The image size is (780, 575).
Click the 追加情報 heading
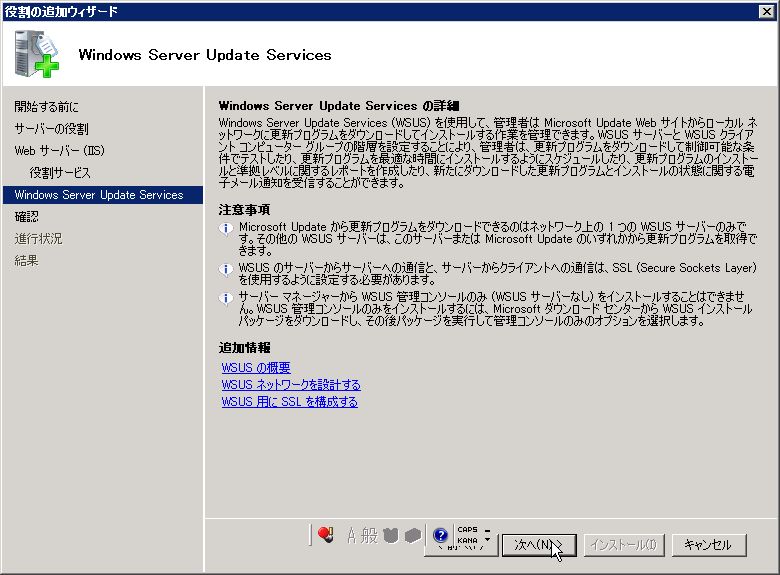244,348
